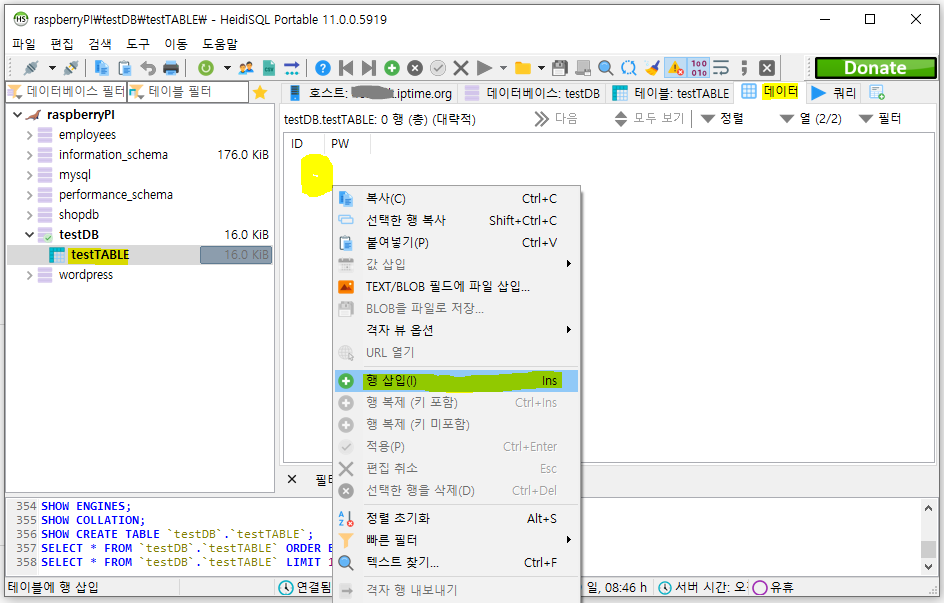Screen dimensions: 944x603
Task: Click the run query play icon
Action: click(484, 68)
